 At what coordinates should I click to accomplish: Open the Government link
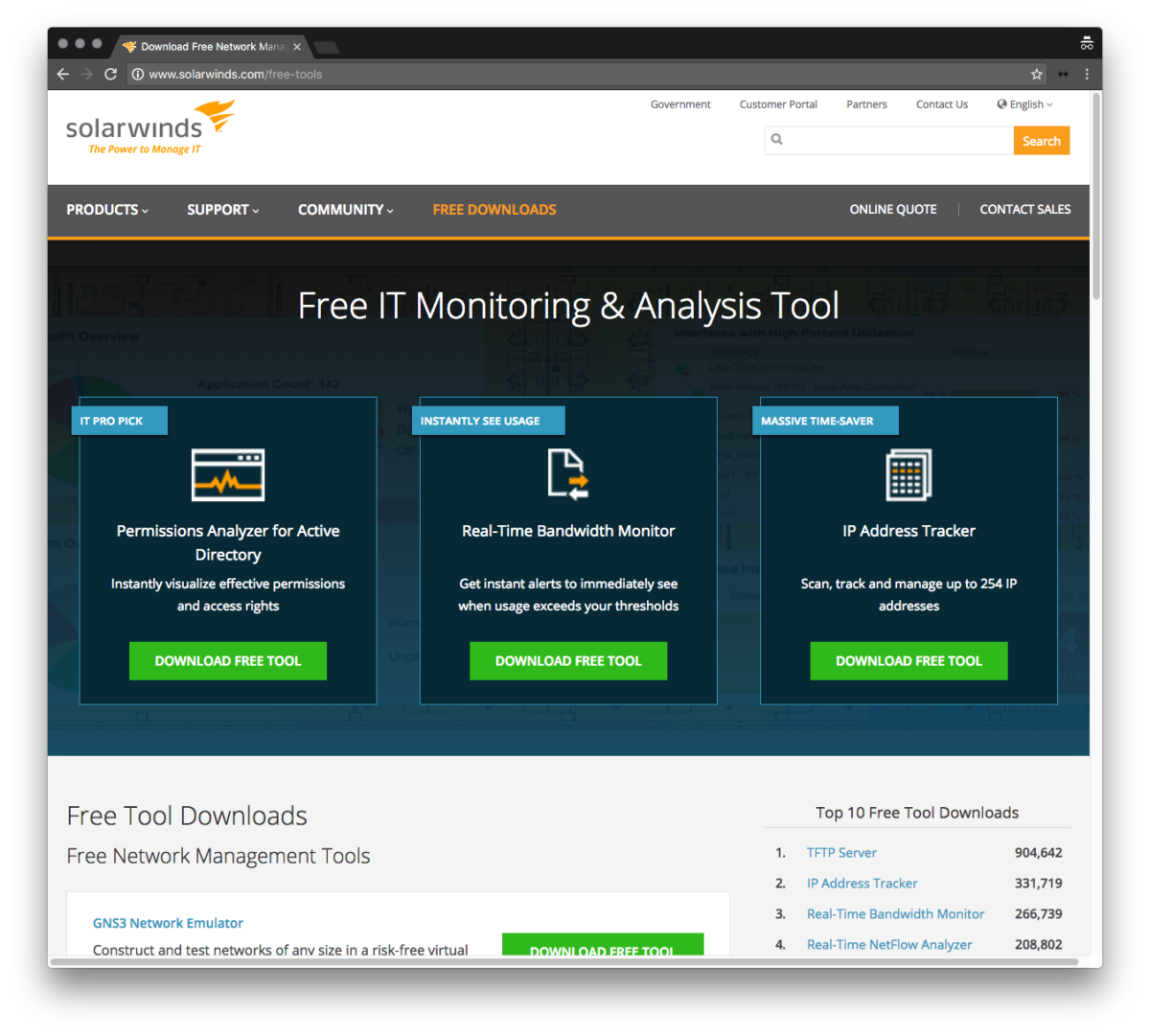tap(680, 104)
